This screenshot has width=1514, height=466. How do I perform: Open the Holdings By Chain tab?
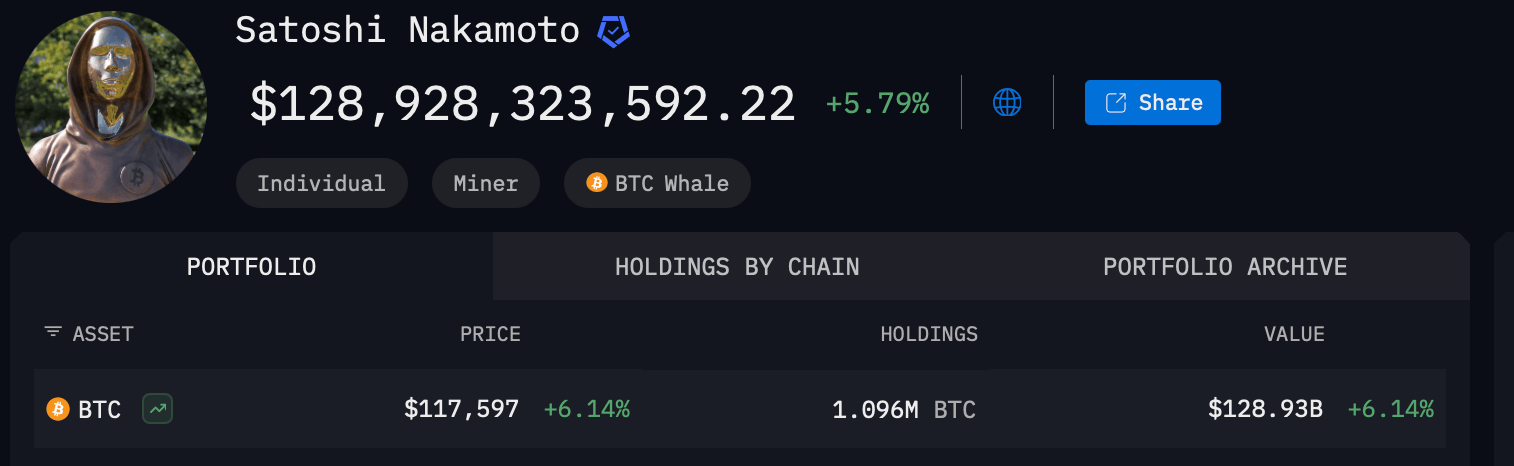coord(737,267)
